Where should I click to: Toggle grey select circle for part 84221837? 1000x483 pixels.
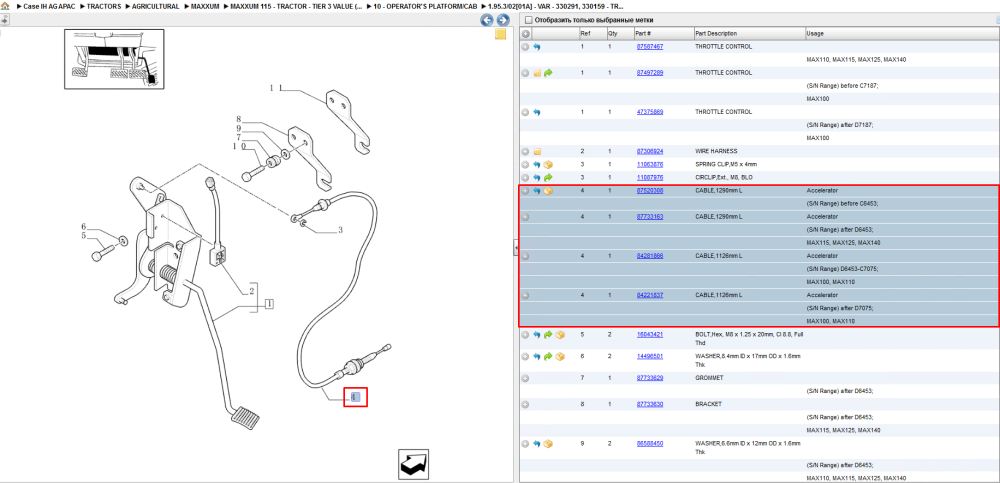(x=526, y=295)
